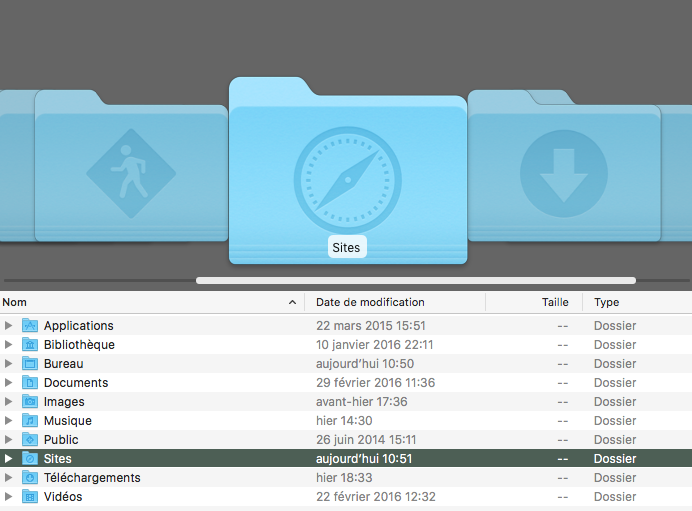Select the Bibliothèque row name

(79, 345)
